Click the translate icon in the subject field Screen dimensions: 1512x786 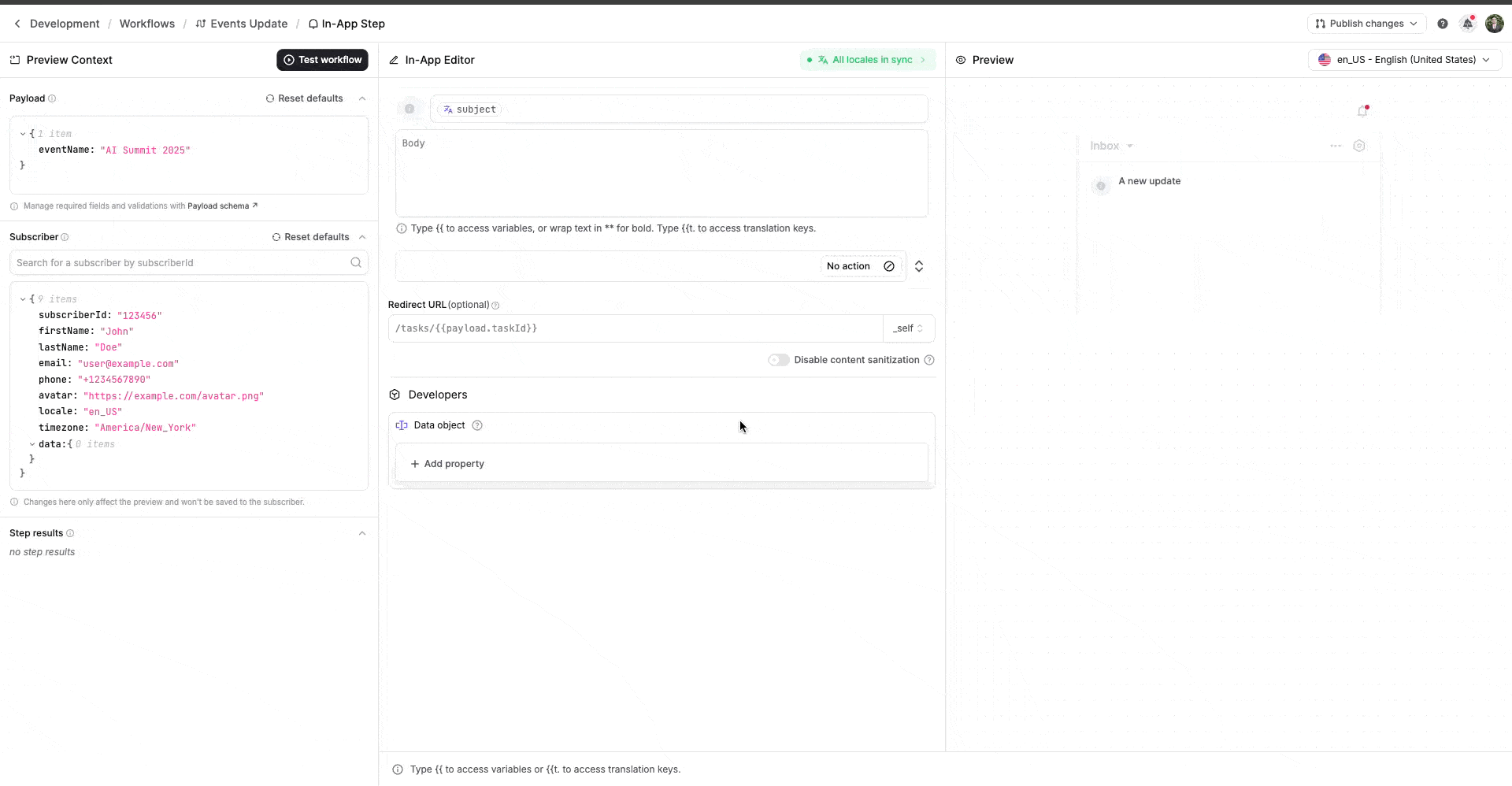tap(447, 109)
